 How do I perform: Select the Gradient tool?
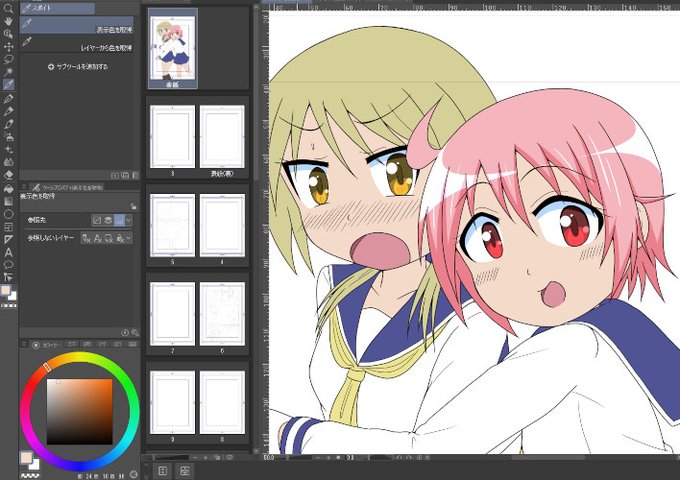(8, 201)
